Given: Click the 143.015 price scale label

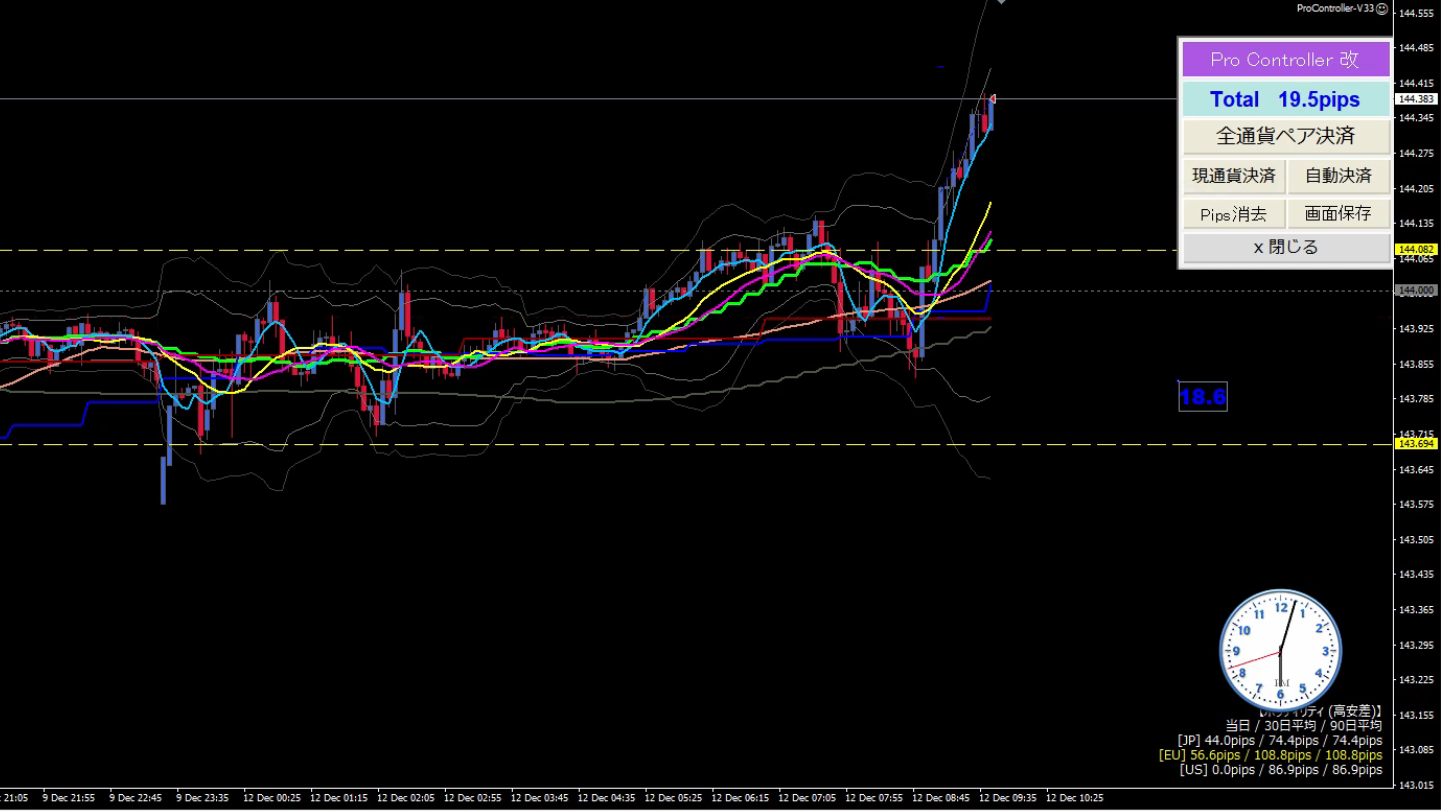Looking at the screenshot, I should tap(1416, 785).
